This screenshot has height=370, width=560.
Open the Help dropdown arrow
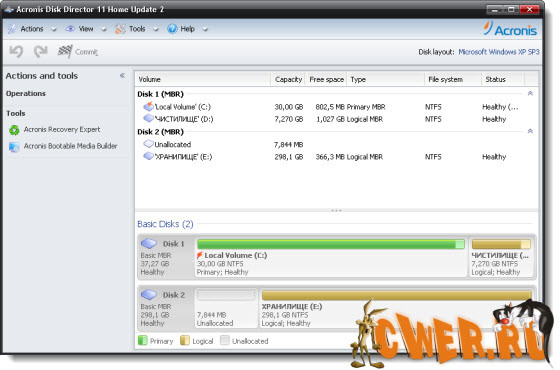click(205, 30)
